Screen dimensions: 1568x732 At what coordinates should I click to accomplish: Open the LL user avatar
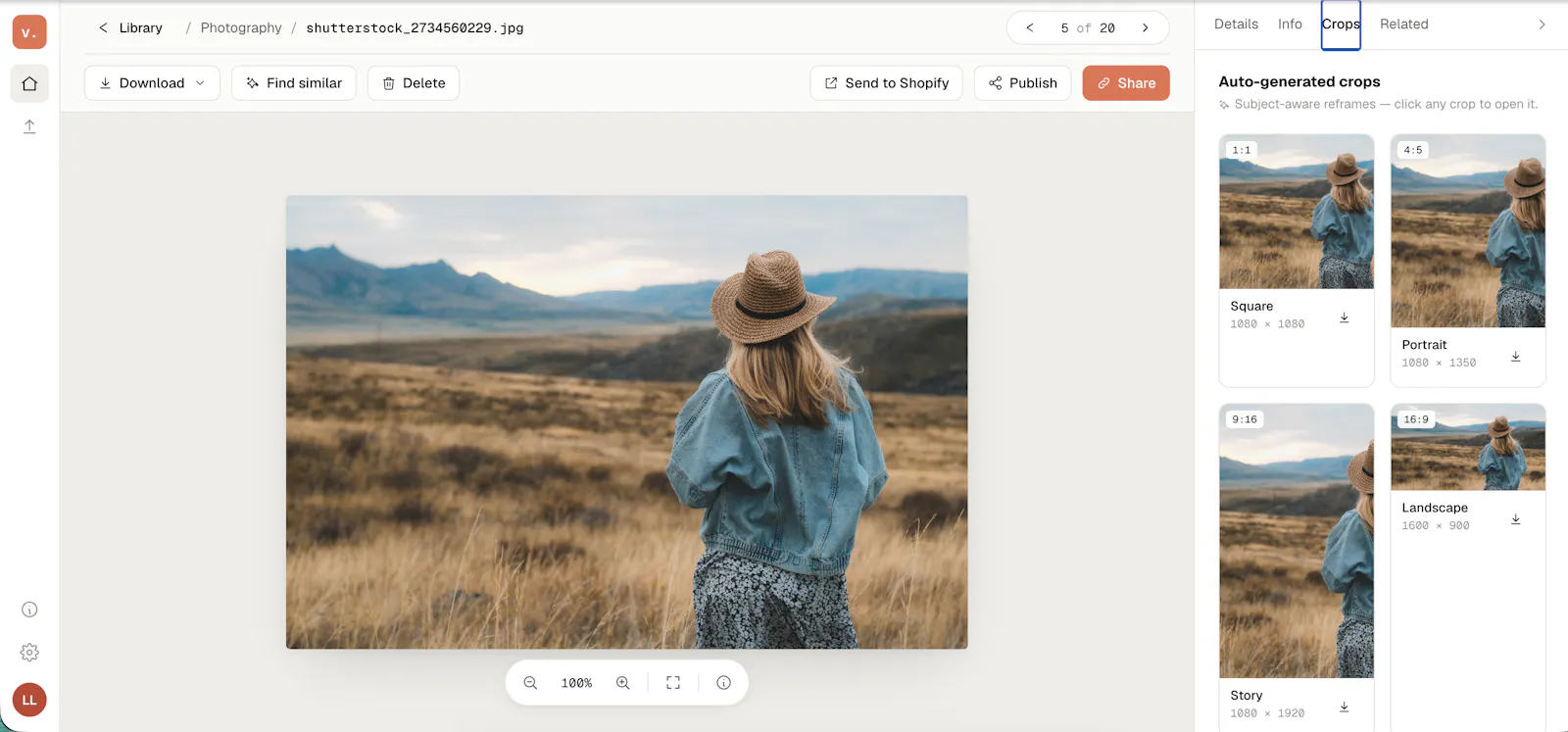pyautogui.click(x=29, y=700)
